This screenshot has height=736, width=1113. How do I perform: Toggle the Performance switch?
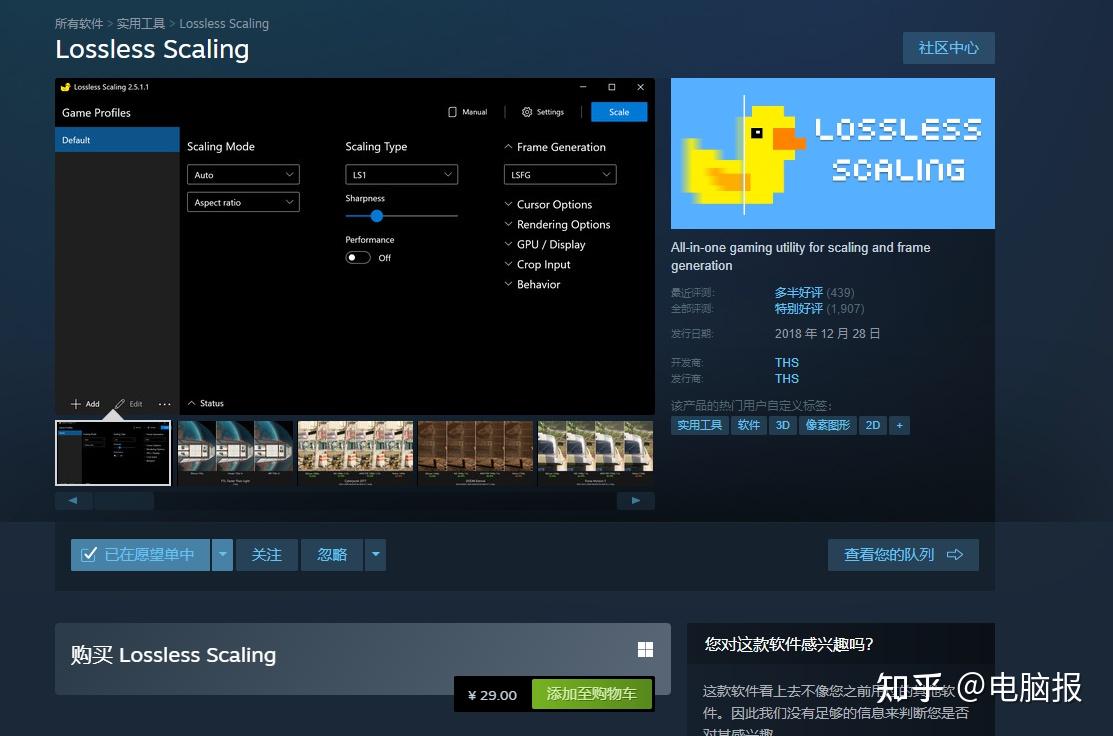pos(358,258)
